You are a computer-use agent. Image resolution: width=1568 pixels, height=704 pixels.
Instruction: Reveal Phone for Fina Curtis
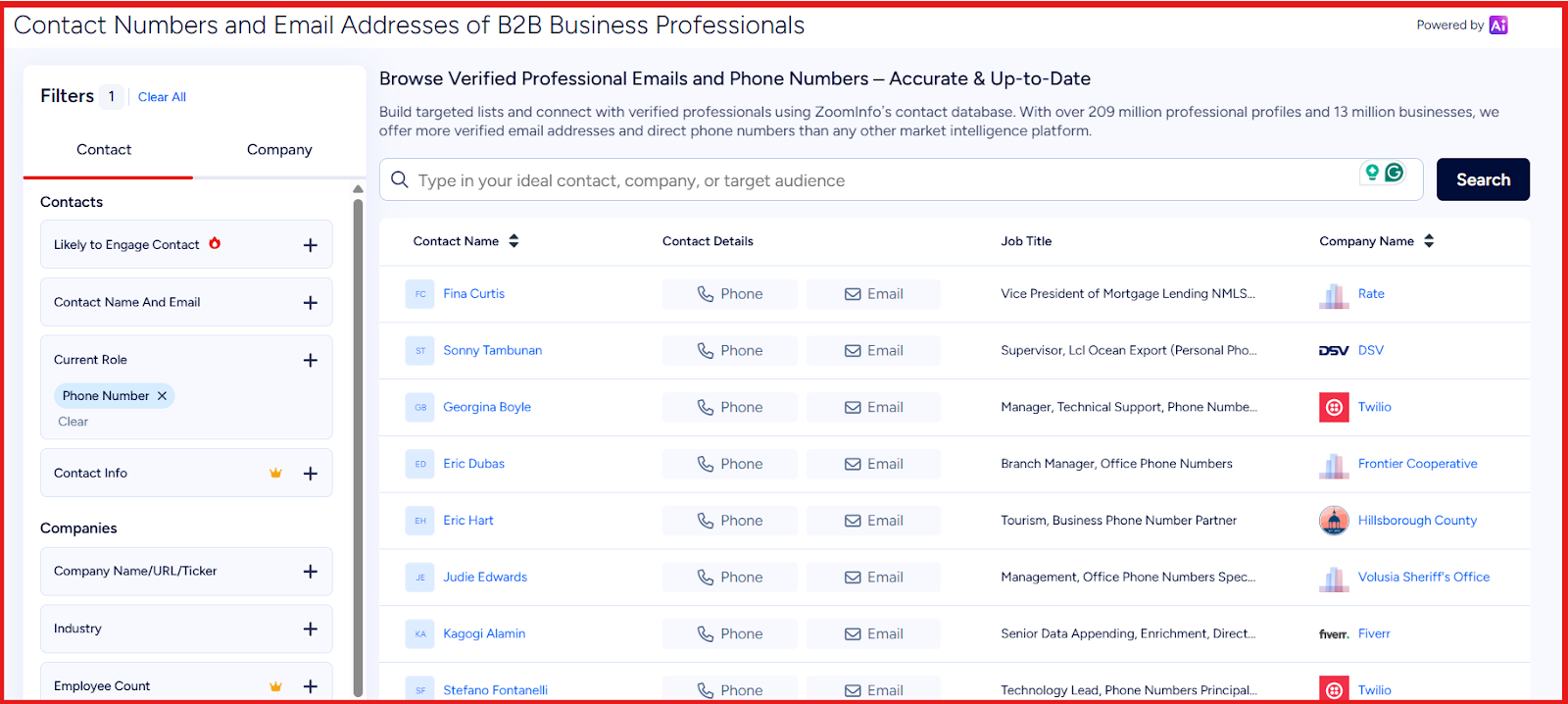click(730, 294)
